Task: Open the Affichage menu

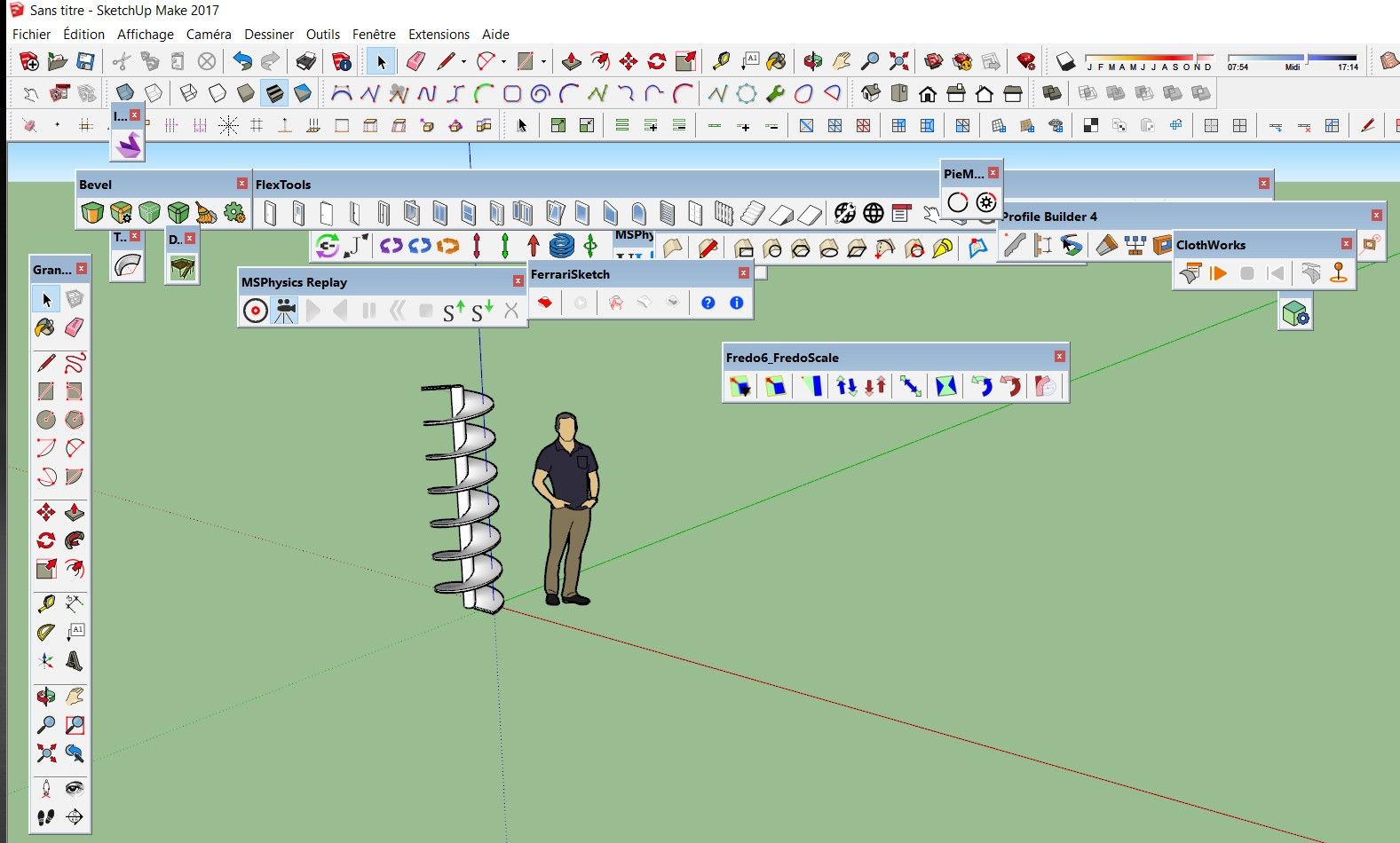Action: click(146, 35)
